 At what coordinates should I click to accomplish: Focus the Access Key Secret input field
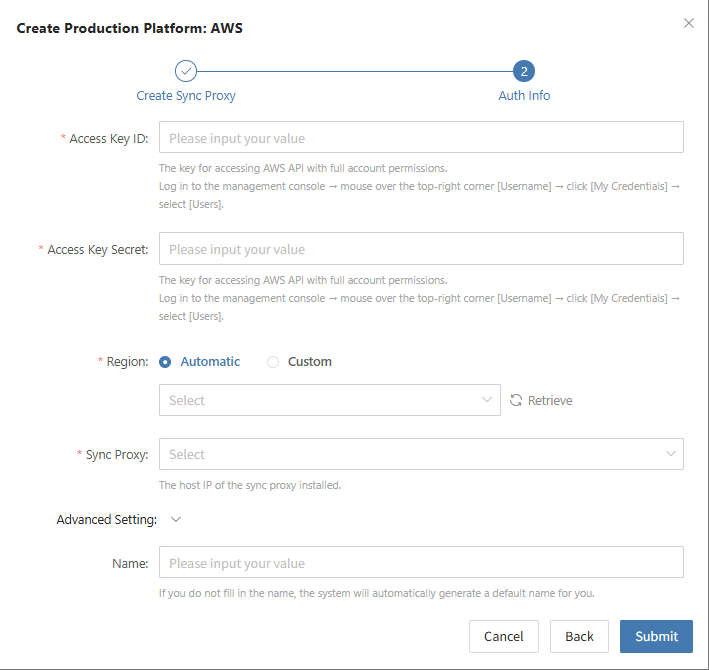tap(421, 249)
